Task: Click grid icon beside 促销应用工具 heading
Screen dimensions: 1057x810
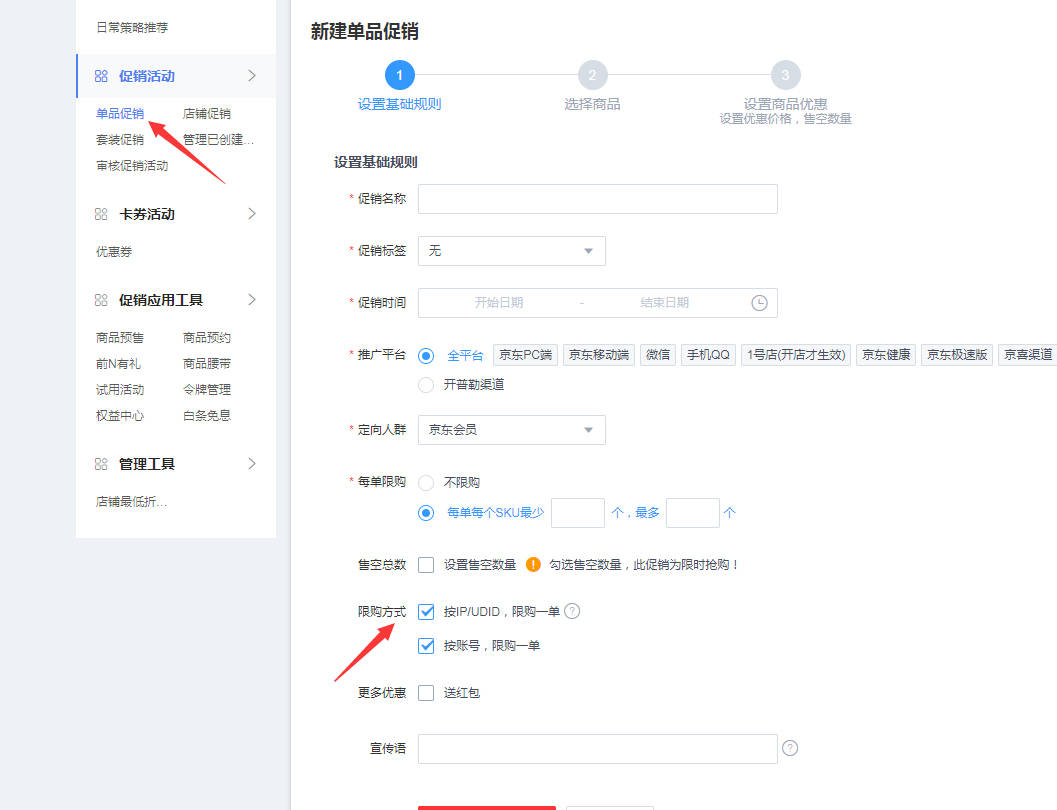Action: coord(101,300)
